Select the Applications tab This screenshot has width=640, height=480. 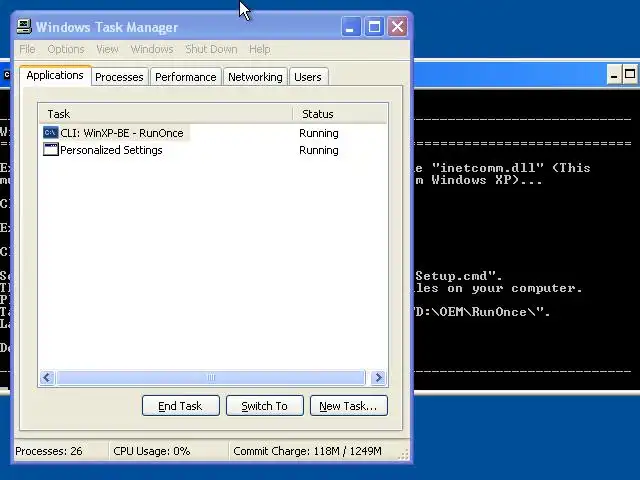[x=55, y=76]
